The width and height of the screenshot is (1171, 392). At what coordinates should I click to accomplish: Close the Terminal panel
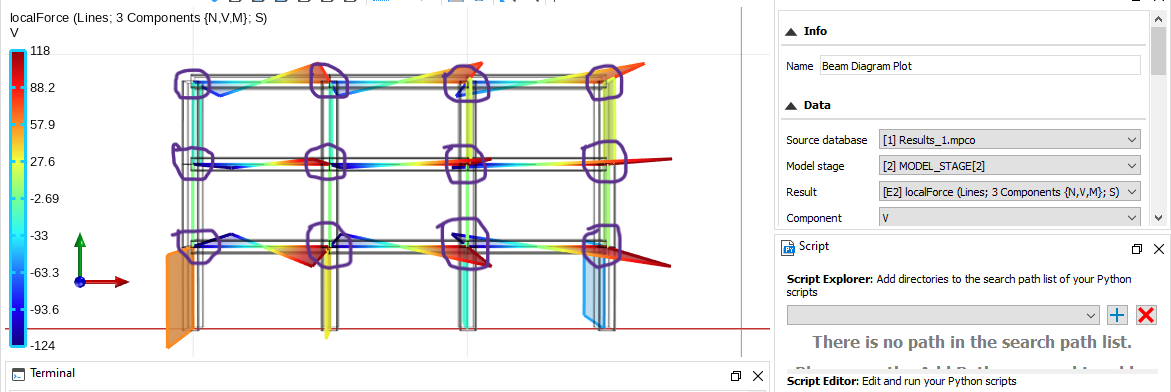point(758,376)
